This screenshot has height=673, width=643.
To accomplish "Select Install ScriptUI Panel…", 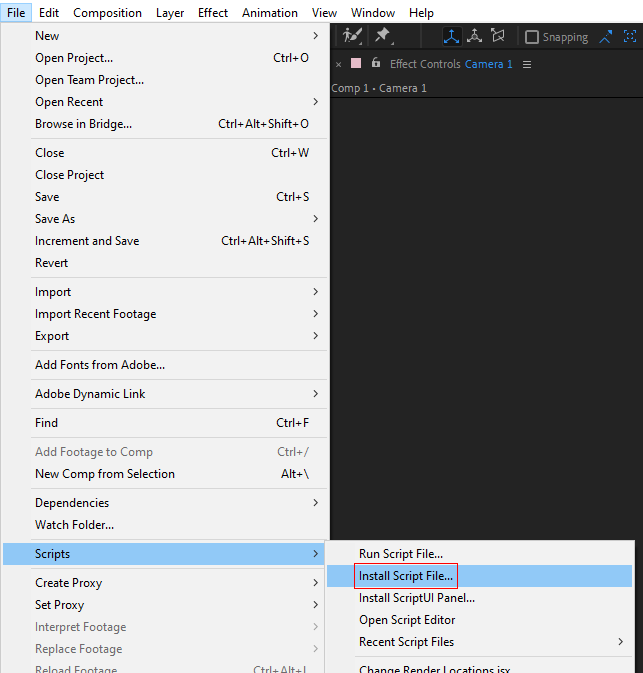I will (479, 598).
